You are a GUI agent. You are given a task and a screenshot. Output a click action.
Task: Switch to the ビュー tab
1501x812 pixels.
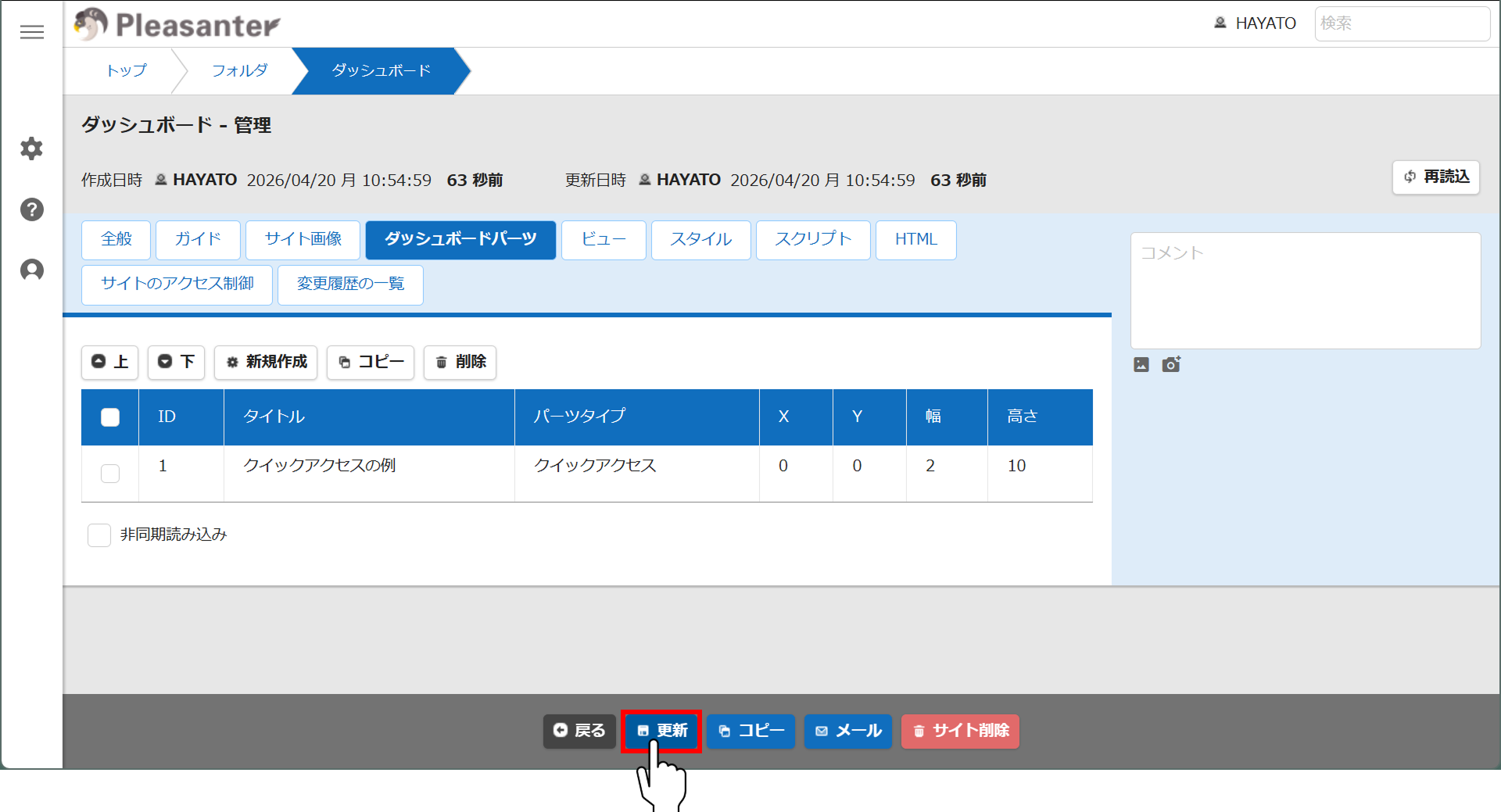pos(604,239)
